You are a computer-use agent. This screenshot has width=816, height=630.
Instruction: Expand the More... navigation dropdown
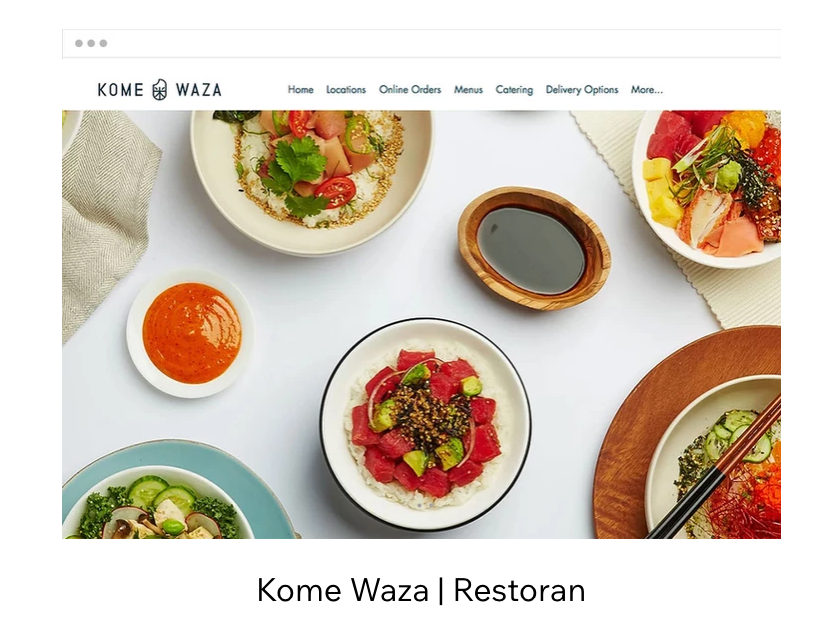click(x=647, y=89)
